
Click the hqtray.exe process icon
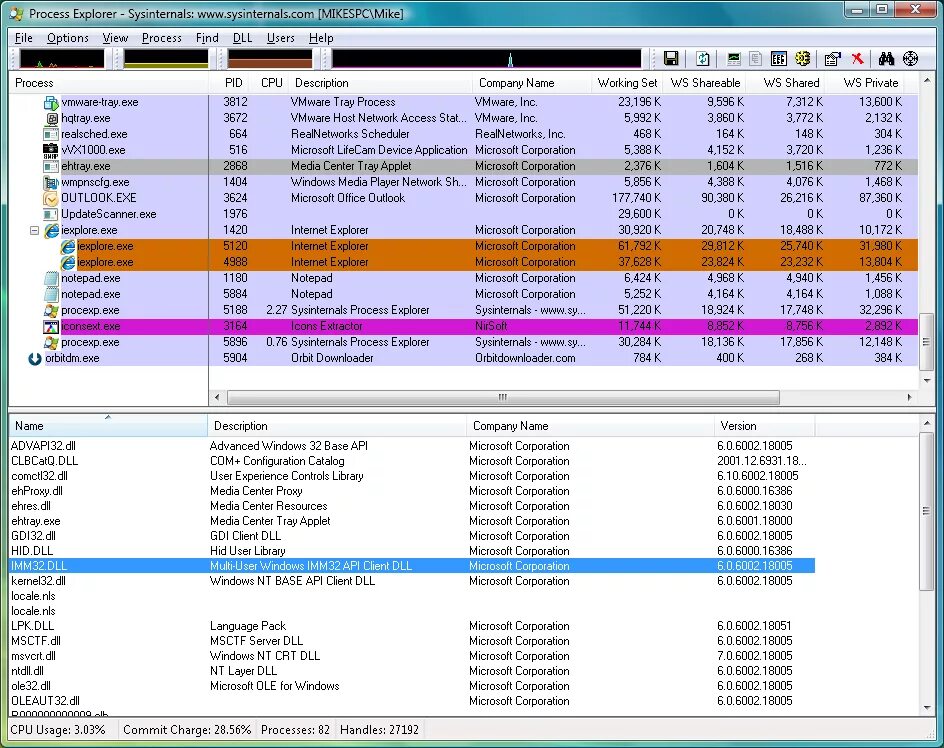pyautogui.click(x=52, y=118)
